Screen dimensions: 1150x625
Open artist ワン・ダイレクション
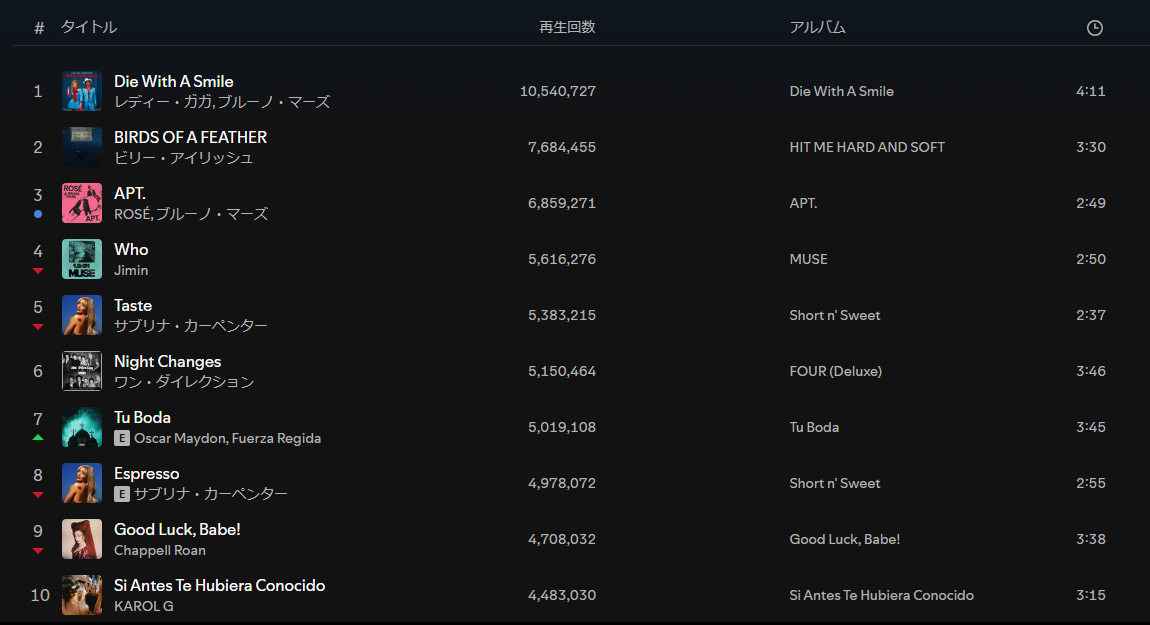coord(184,382)
